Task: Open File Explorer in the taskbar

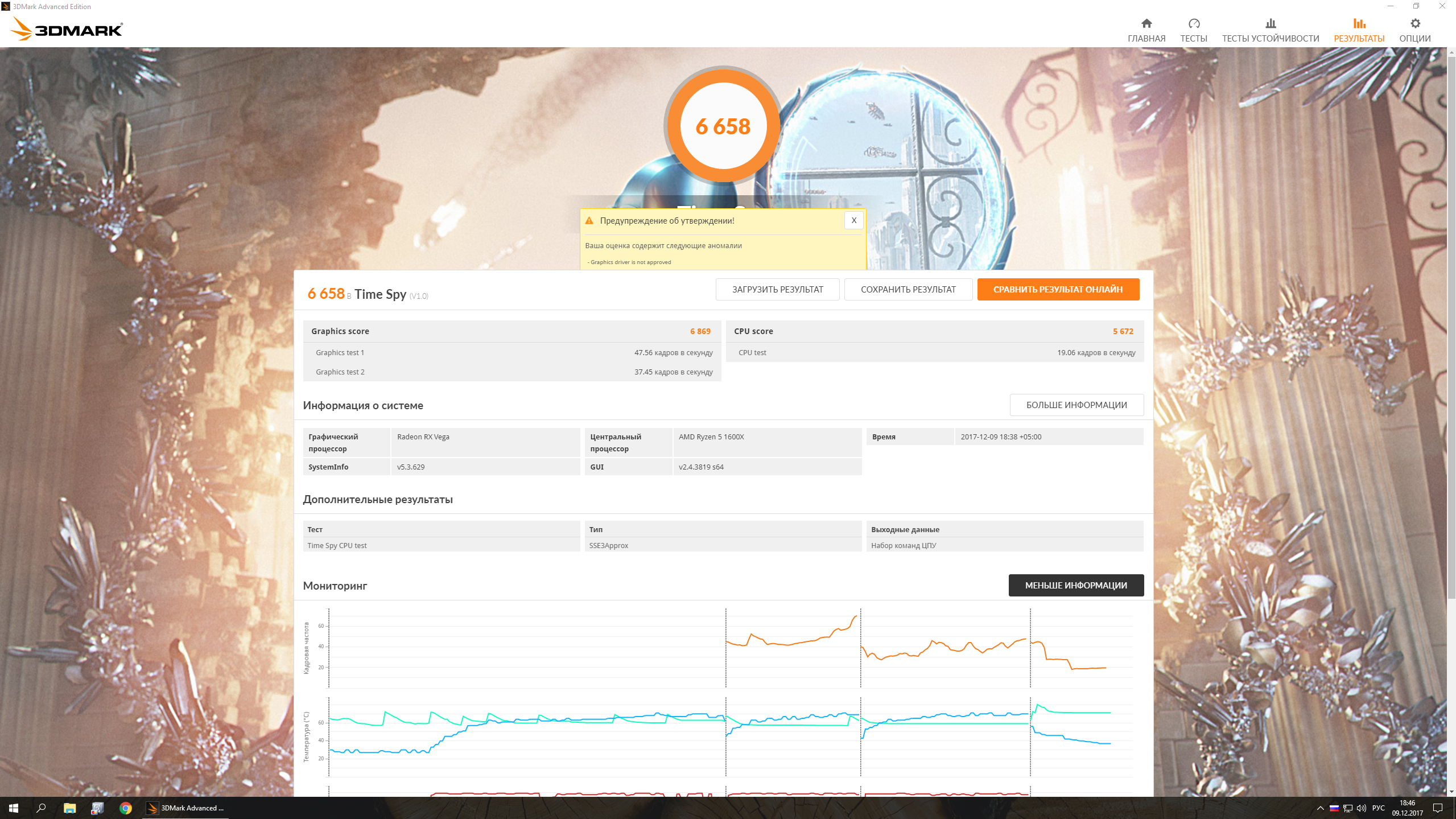Action: (x=69, y=808)
